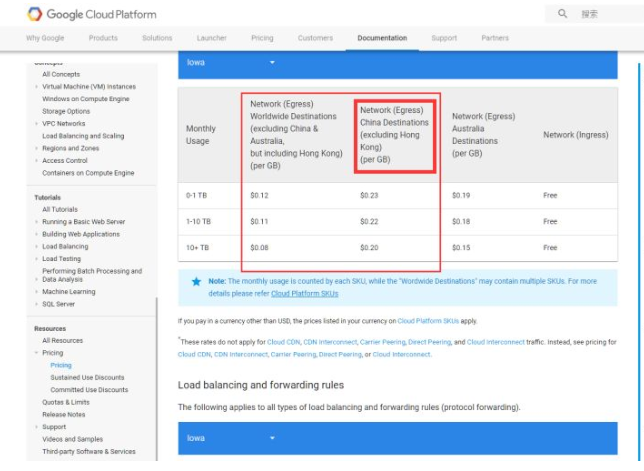Go to the Launcher tab
This screenshot has height=471, width=644.
[x=212, y=38]
